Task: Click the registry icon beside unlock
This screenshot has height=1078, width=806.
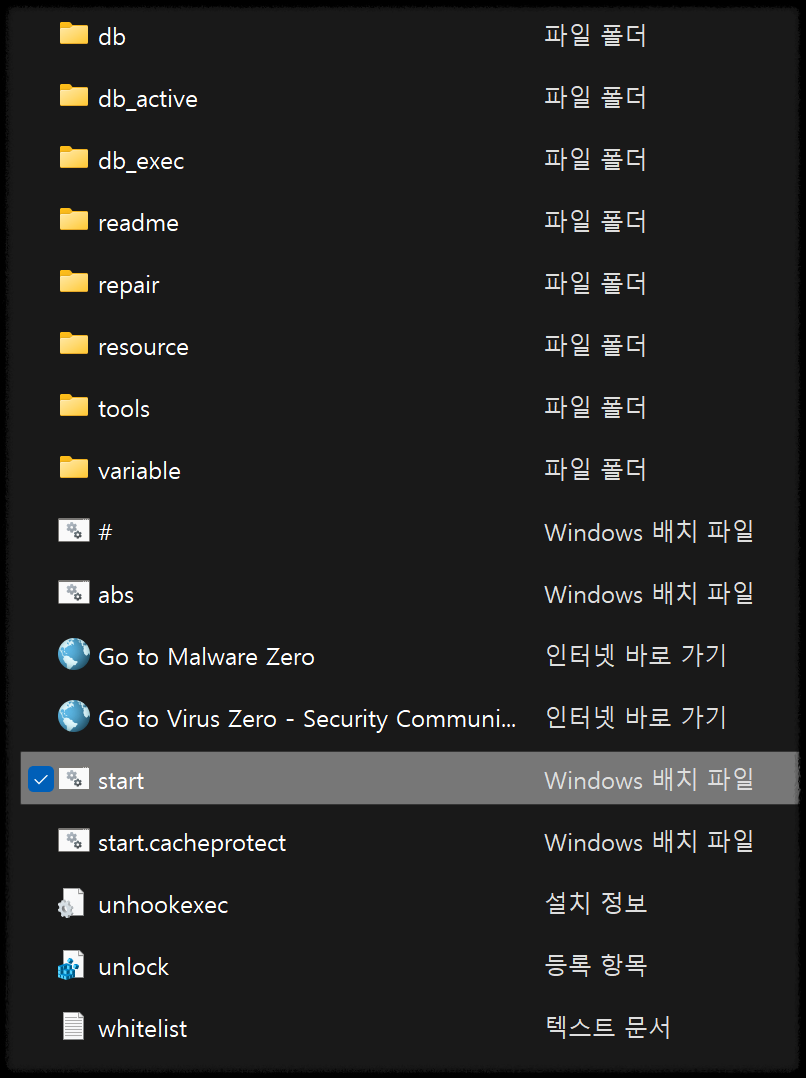Action: [72, 964]
